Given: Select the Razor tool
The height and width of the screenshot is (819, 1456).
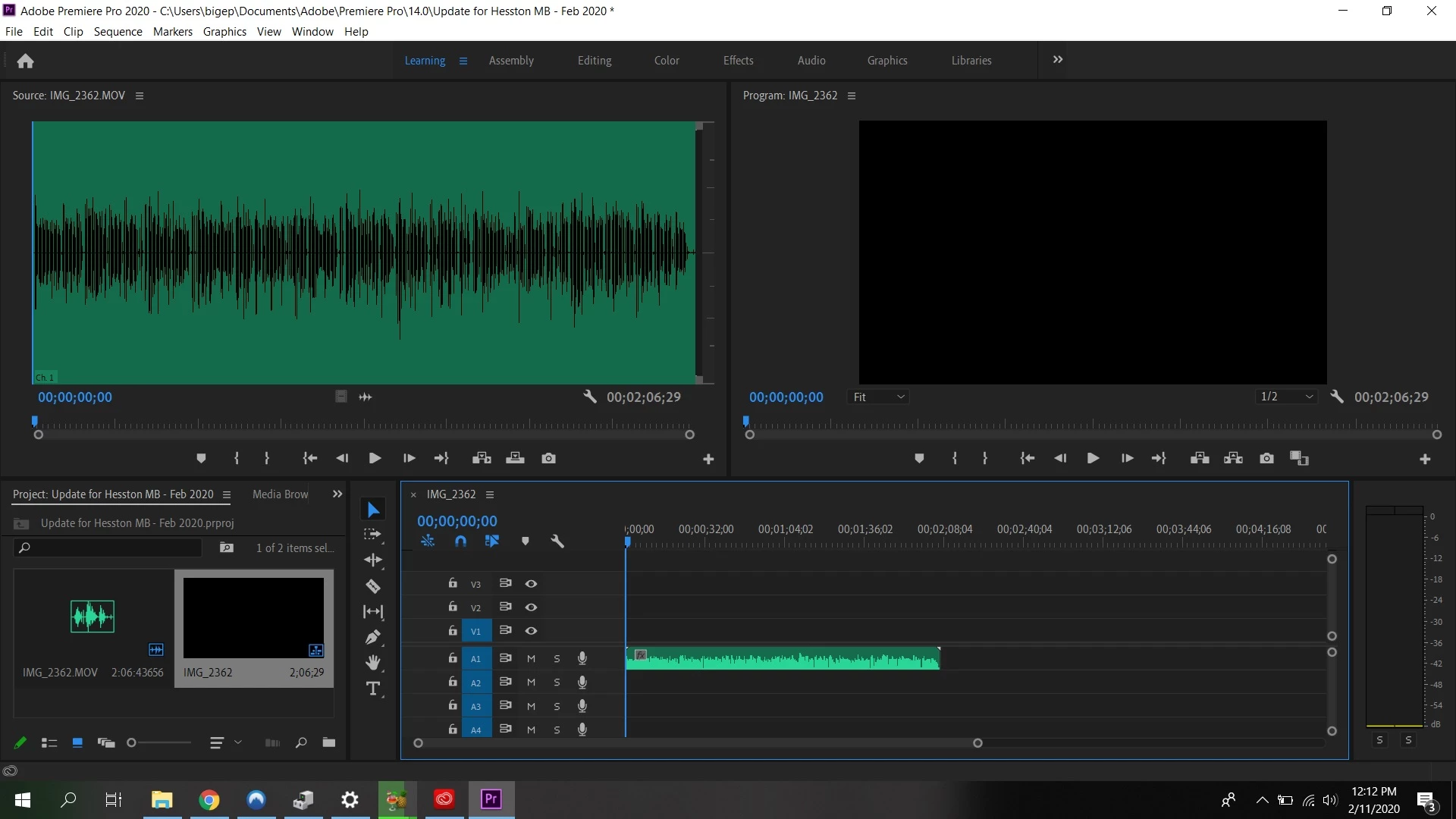Looking at the screenshot, I should click(372, 586).
